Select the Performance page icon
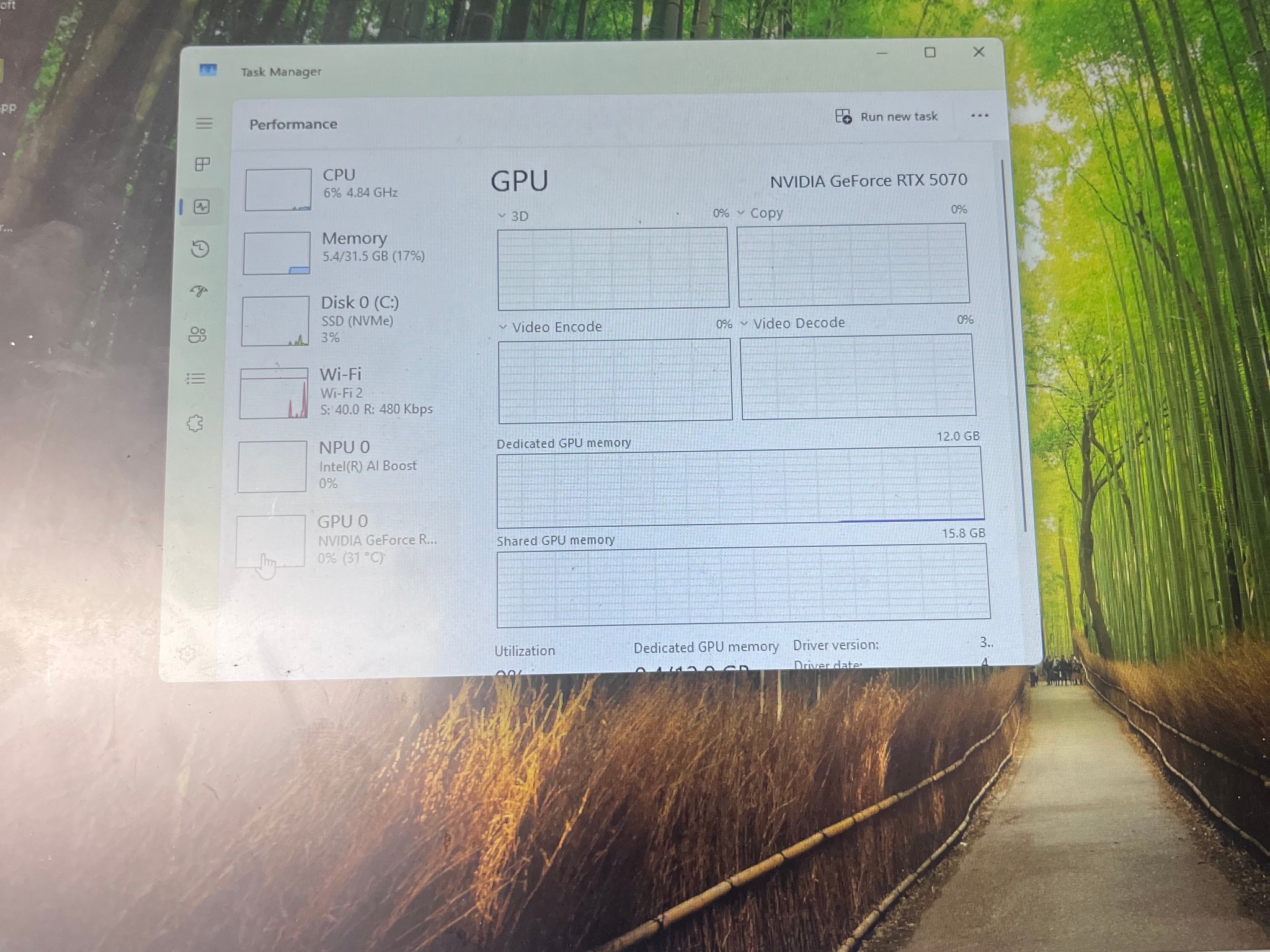This screenshot has height=952, width=1270. pyautogui.click(x=202, y=206)
